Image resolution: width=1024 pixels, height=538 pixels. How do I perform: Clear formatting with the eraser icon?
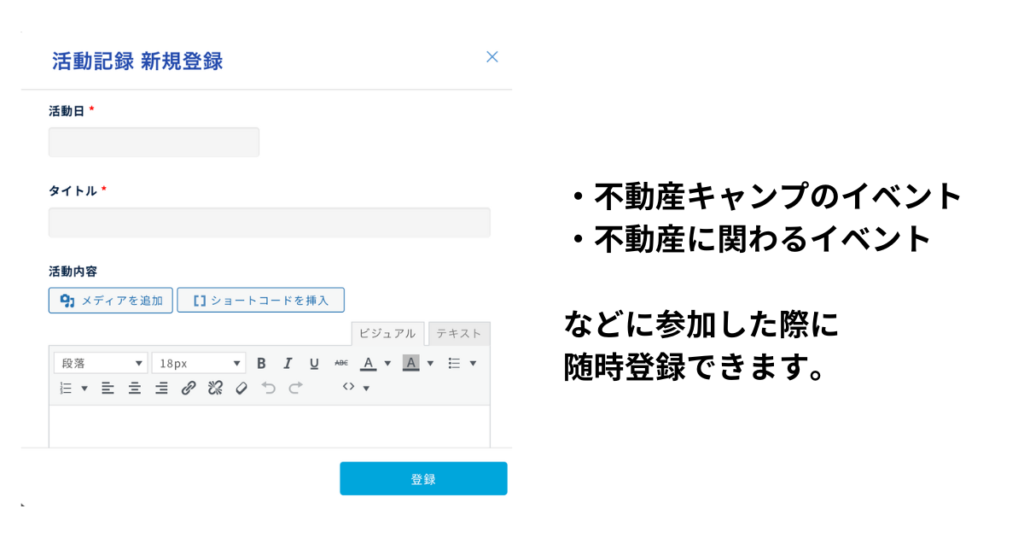(x=240, y=388)
